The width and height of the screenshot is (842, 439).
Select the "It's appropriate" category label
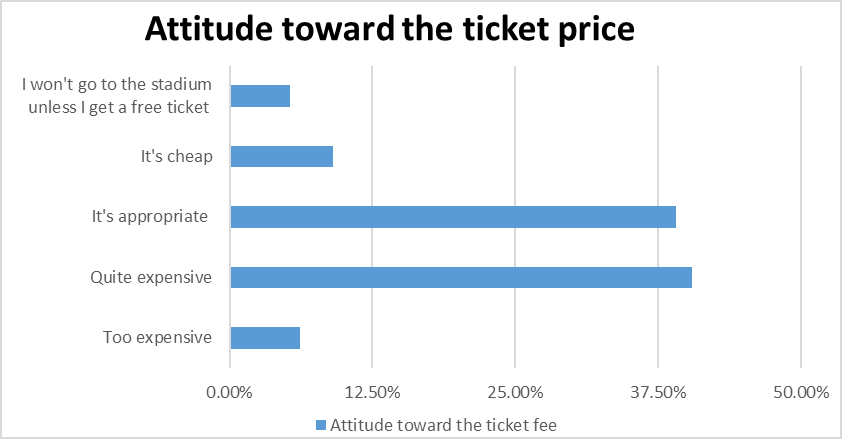148,216
